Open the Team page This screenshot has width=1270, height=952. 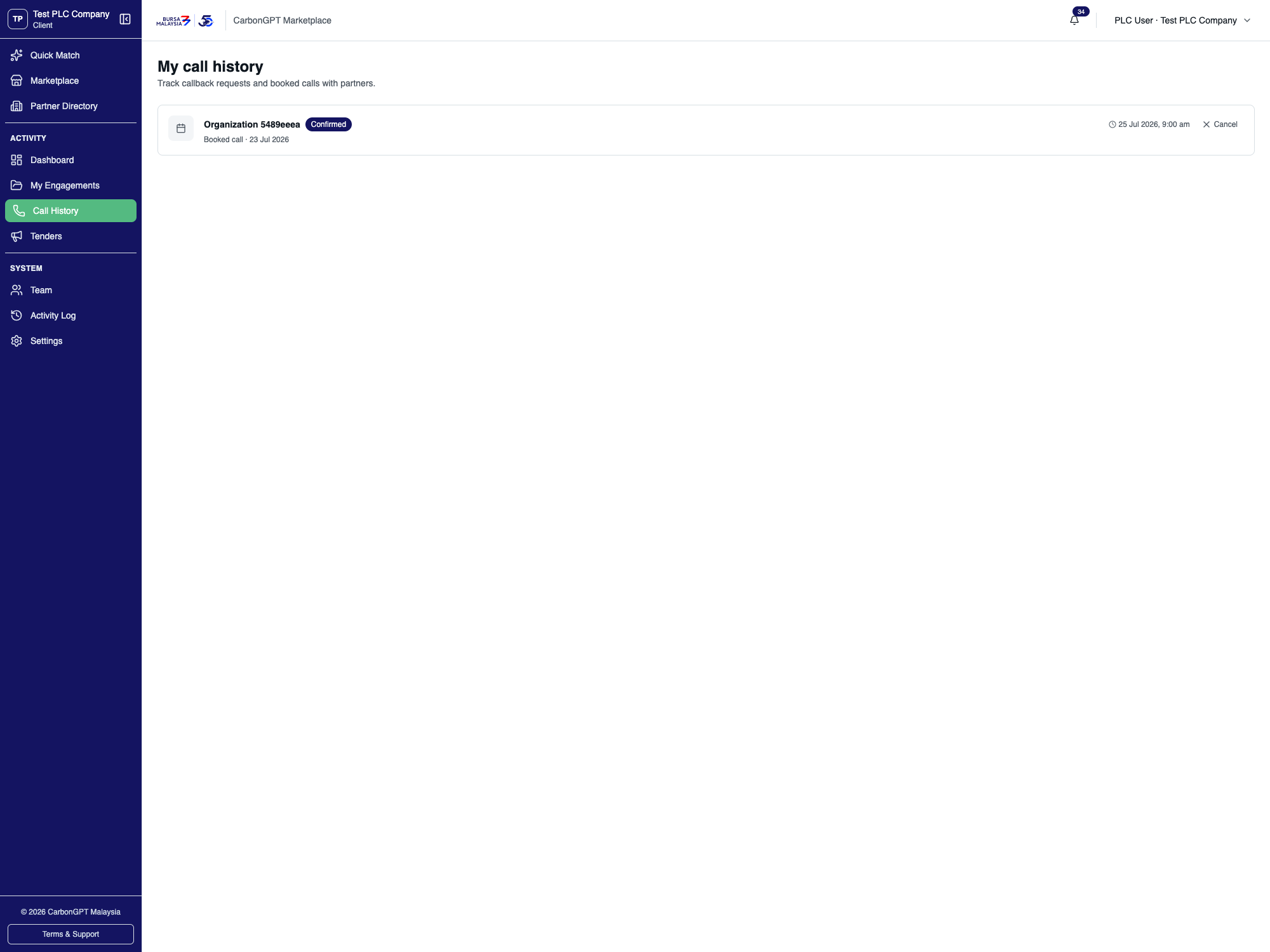70,290
